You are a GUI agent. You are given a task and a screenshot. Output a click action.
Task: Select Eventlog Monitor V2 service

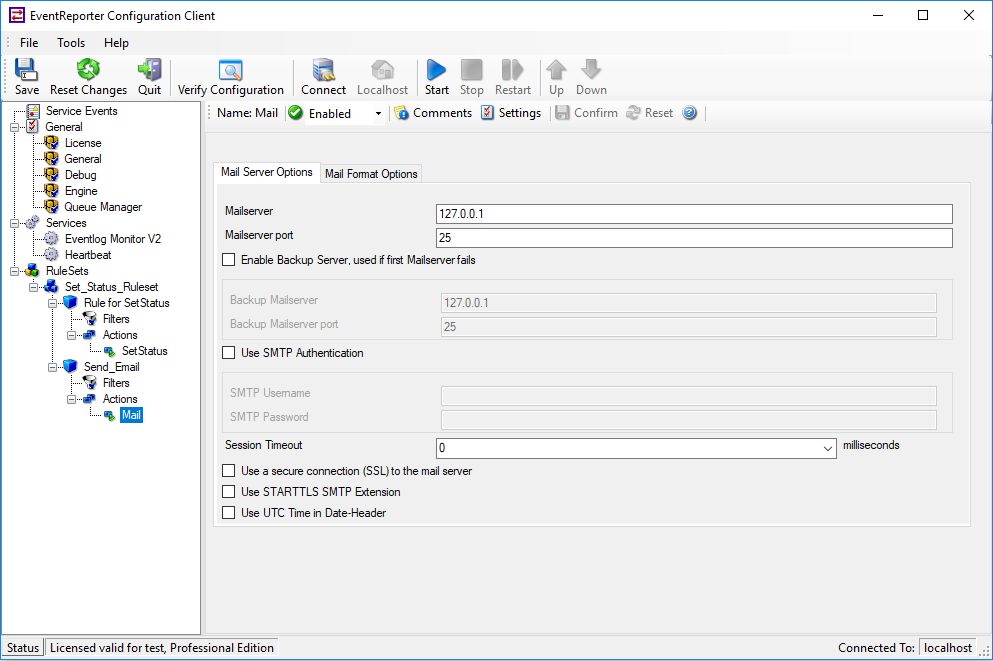(113, 239)
